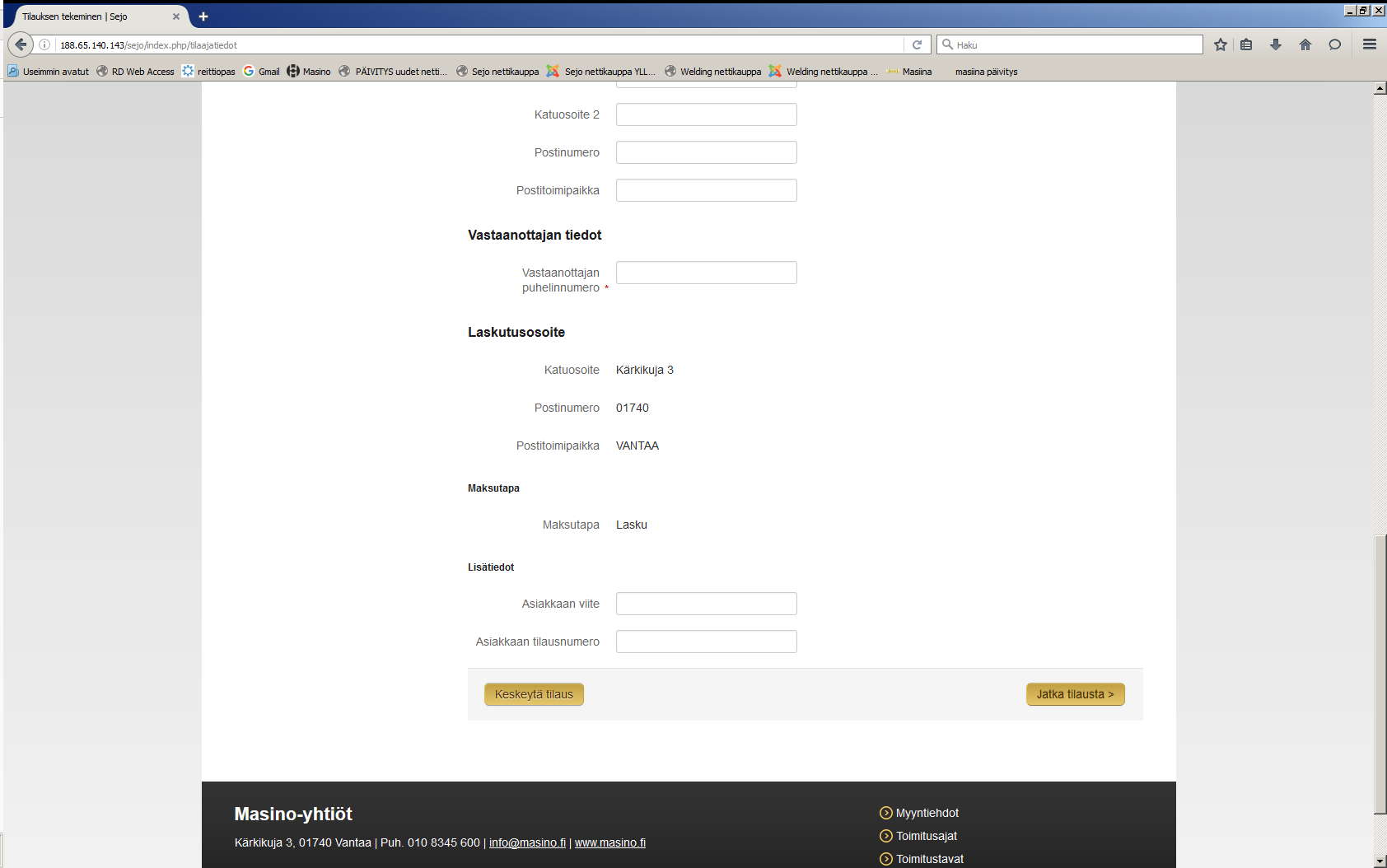
Task: Go to the browser home icon
Action: tap(1305, 44)
